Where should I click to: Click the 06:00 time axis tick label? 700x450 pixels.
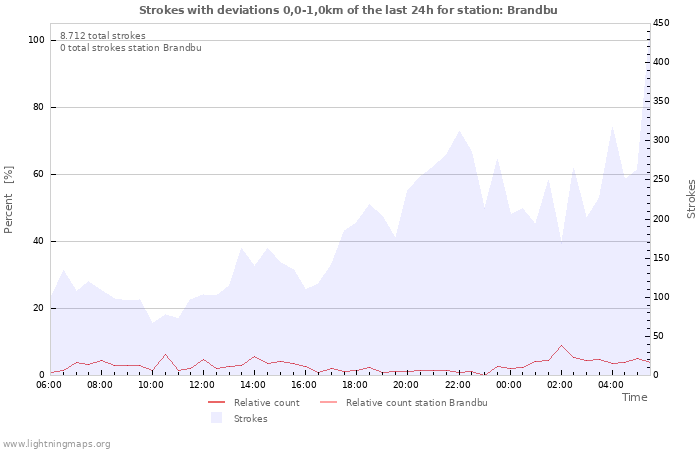tap(49, 384)
